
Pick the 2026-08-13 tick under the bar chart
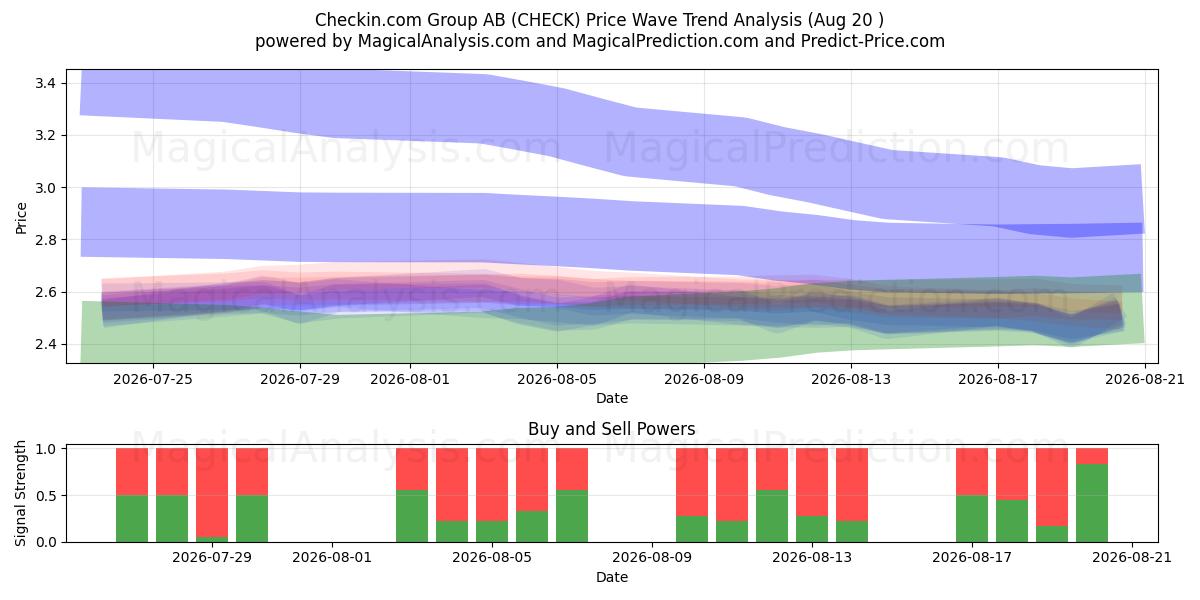812,558
